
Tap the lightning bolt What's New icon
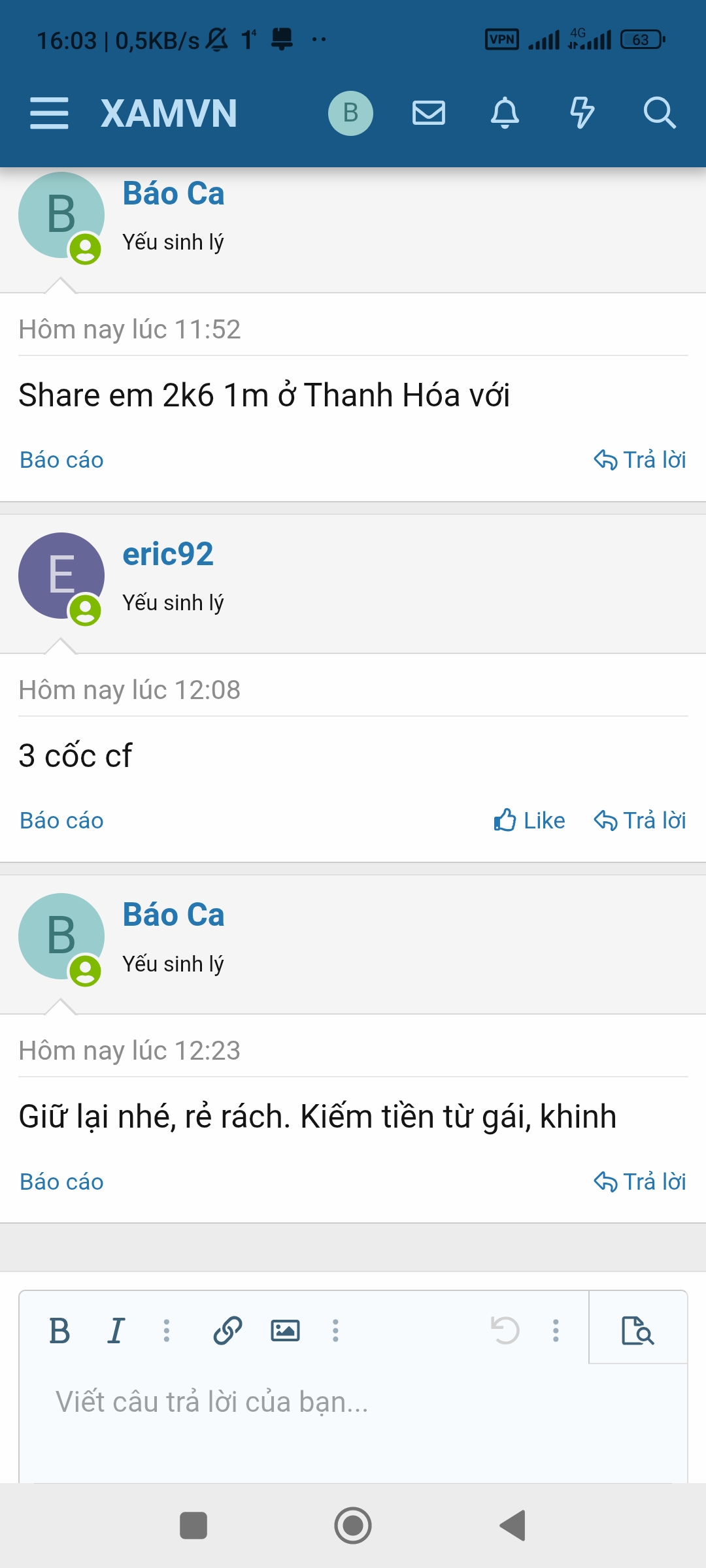point(582,113)
